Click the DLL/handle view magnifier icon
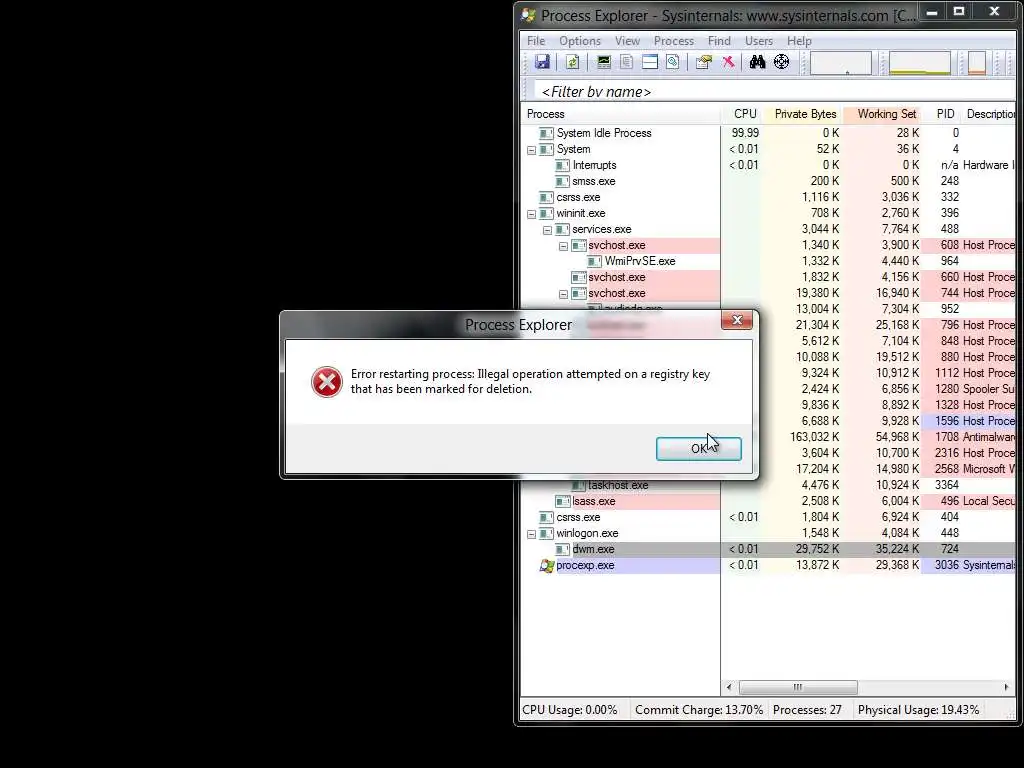Image resolution: width=1024 pixels, height=768 pixels. tap(673, 62)
